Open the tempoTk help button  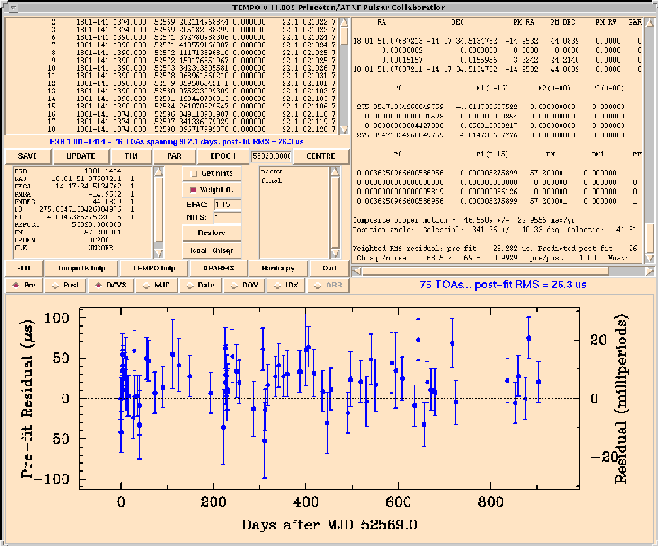(81, 268)
